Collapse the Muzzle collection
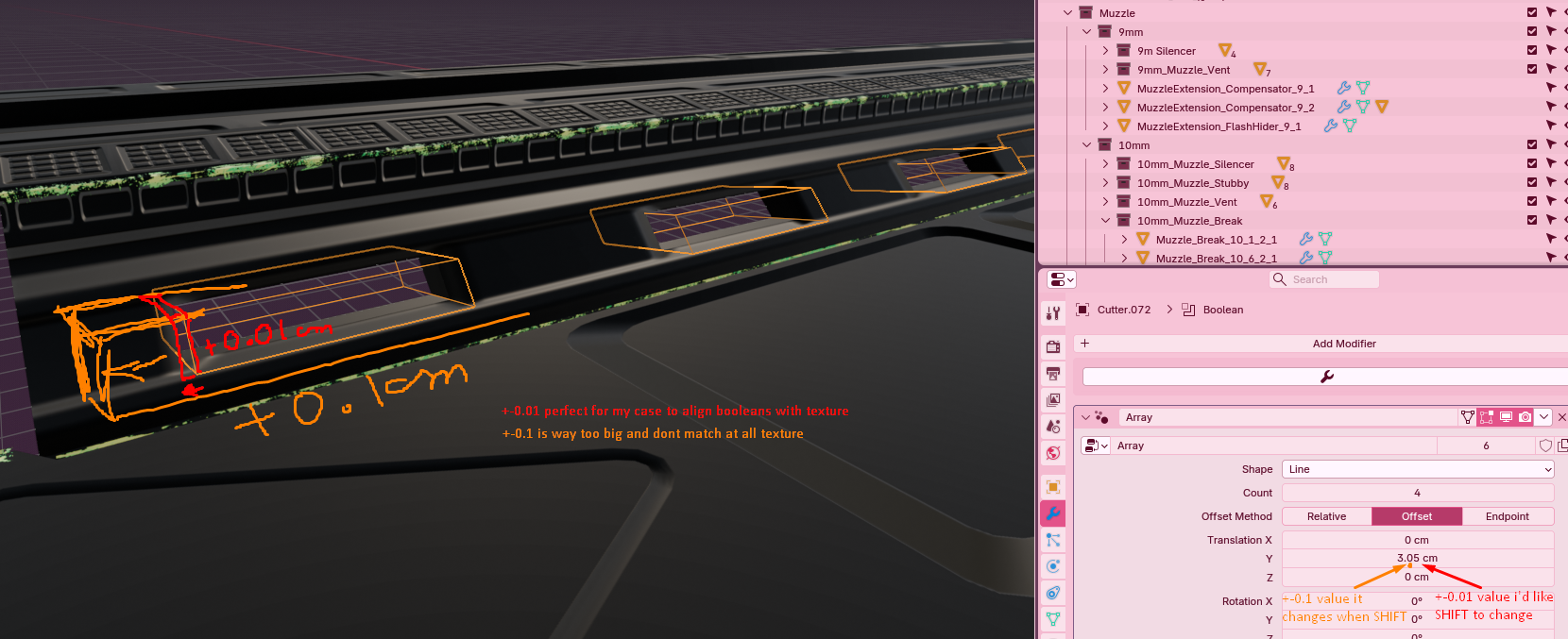 tap(1067, 12)
